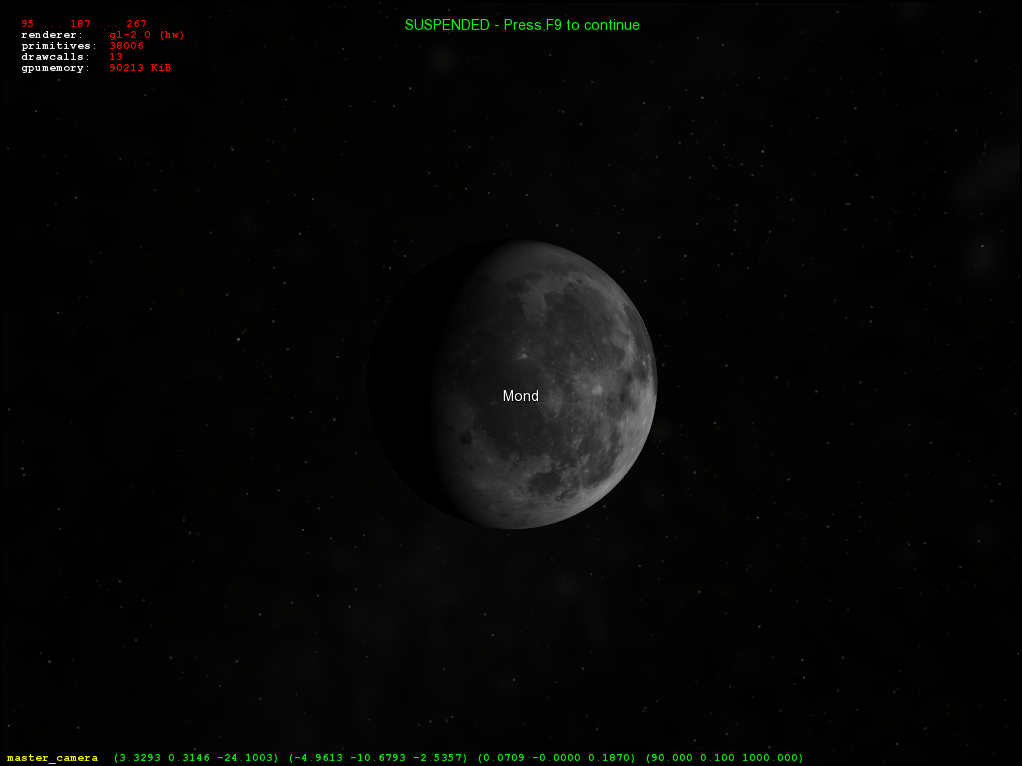The height and width of the screenshot is (766, 1022).
Task: Click the 'gpumemory:' debug label
Action: click(x=55, y=68)
